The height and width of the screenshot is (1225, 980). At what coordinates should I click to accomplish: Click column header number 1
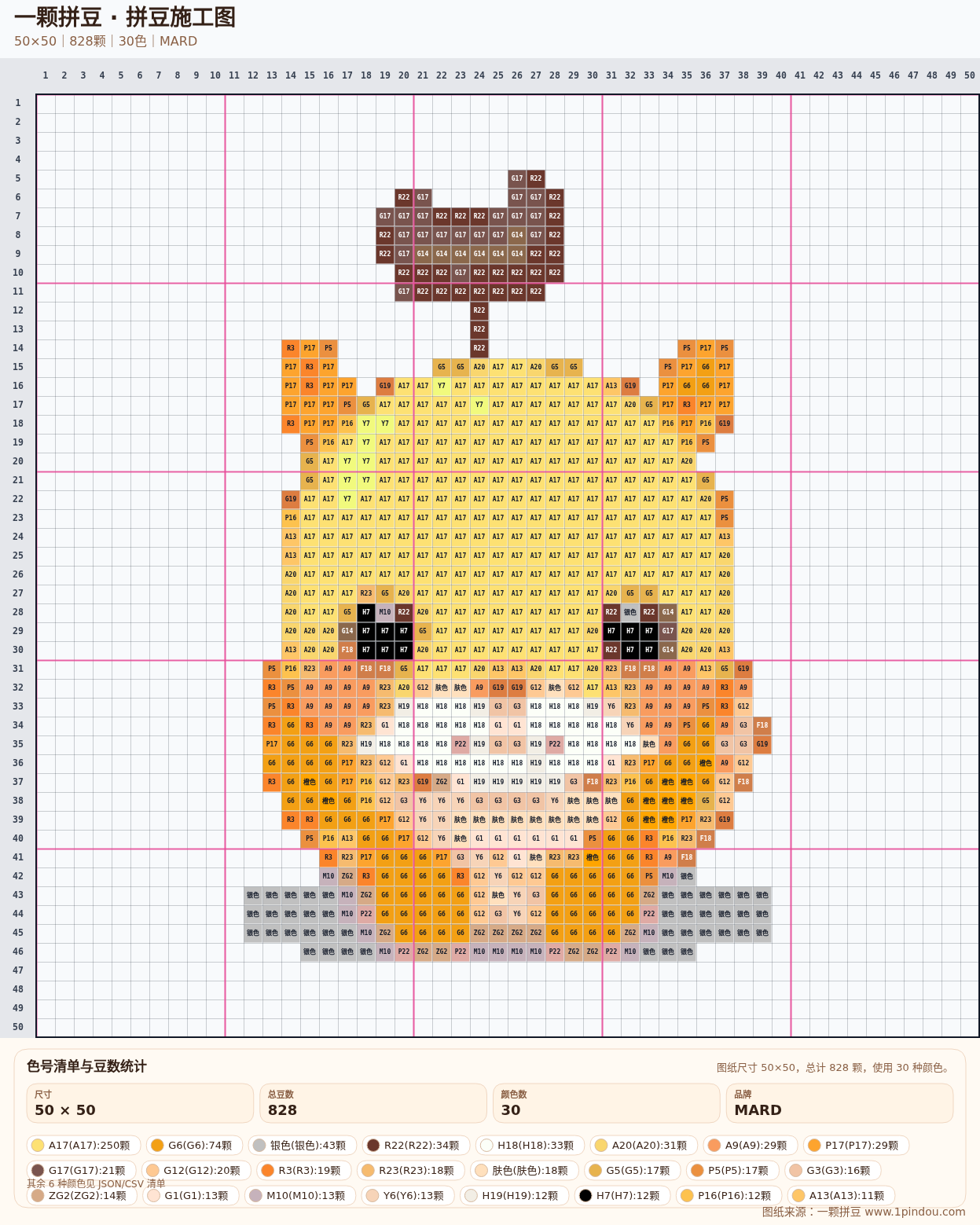point(46,75)
